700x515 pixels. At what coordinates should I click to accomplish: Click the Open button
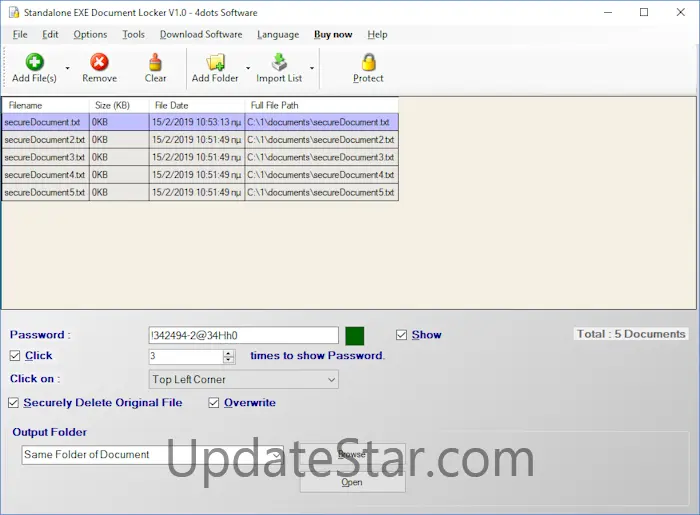tap(352, 482)
